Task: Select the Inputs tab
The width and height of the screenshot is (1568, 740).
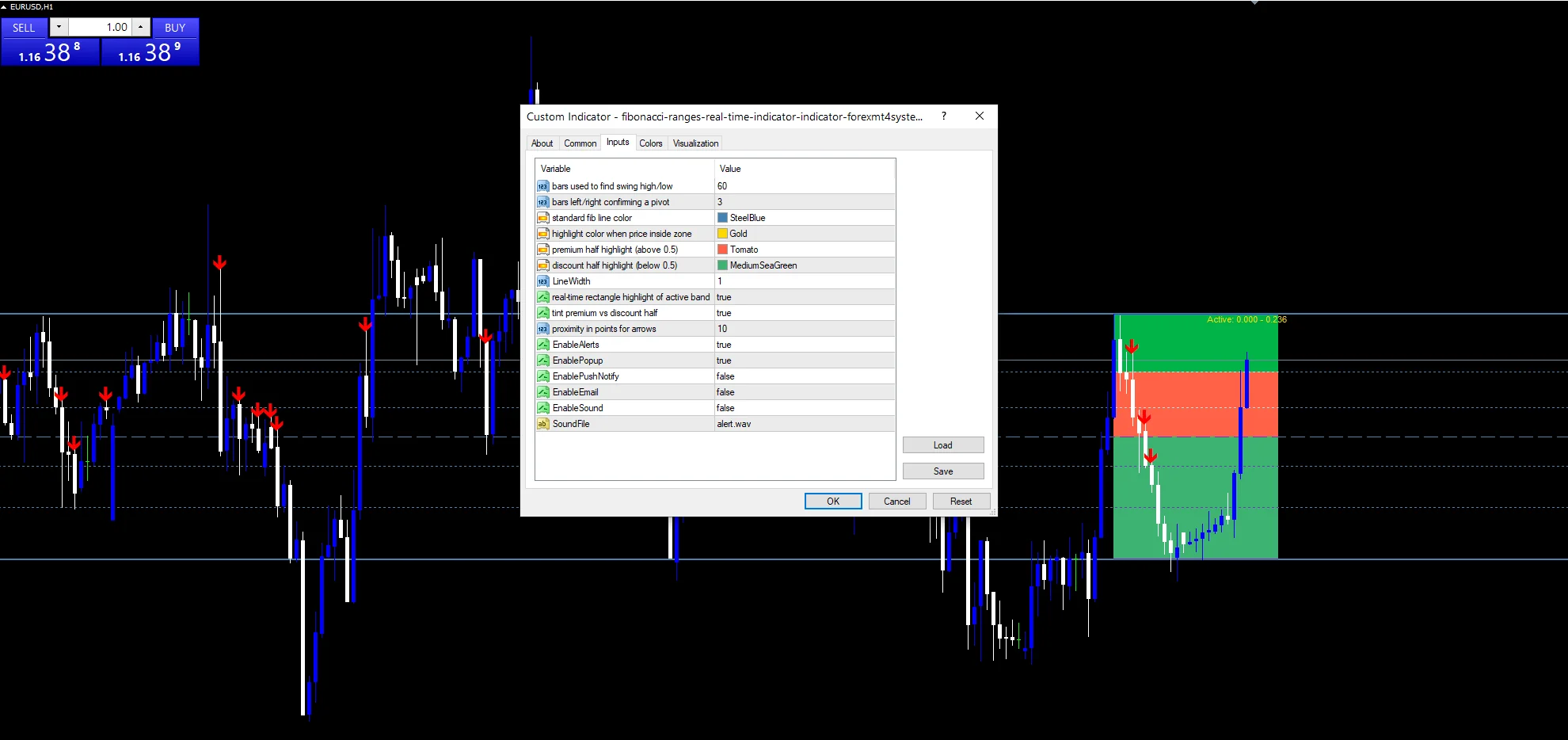Action: point(618,143)
